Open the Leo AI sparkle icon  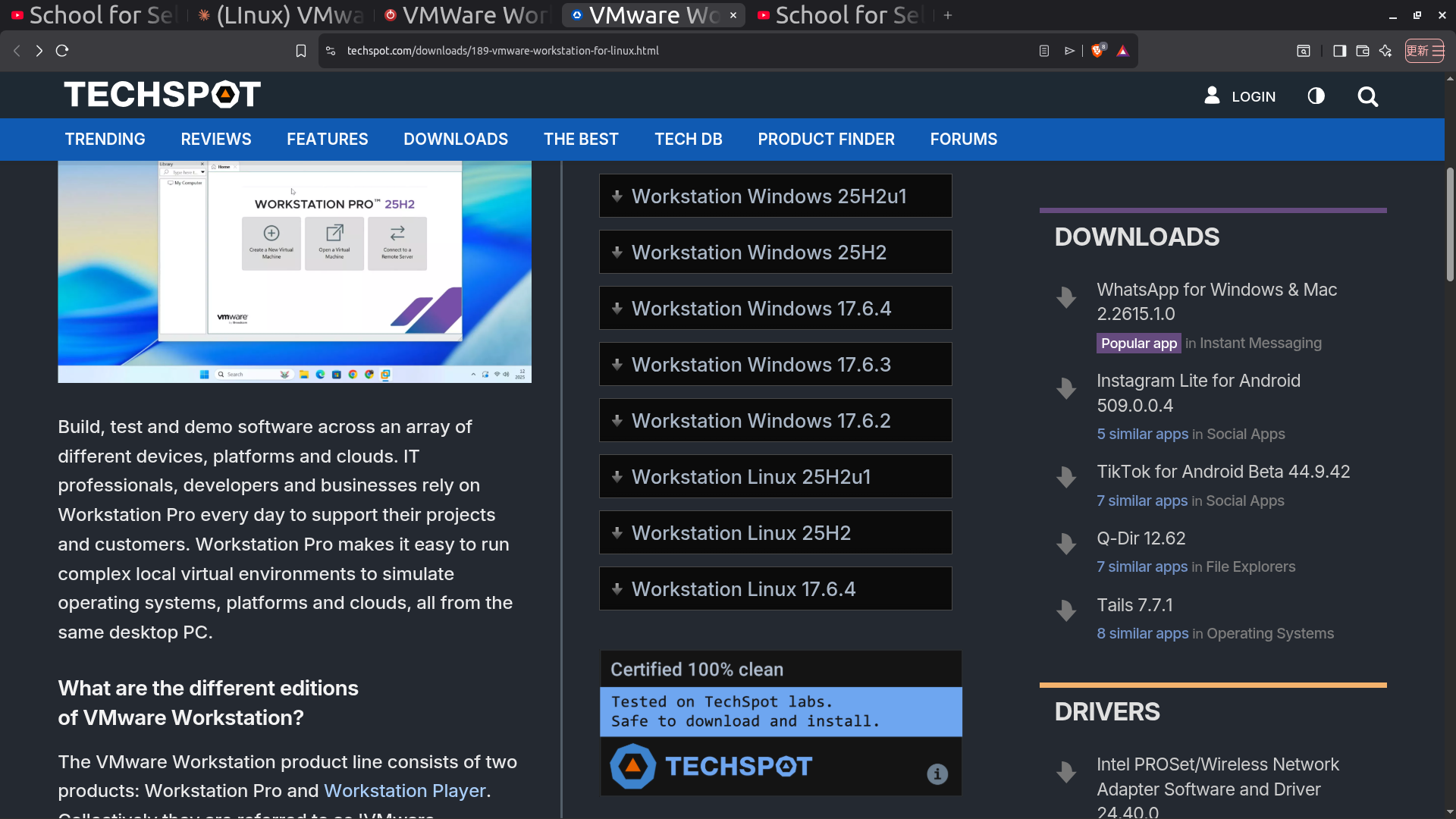[x=1385, y=51]
